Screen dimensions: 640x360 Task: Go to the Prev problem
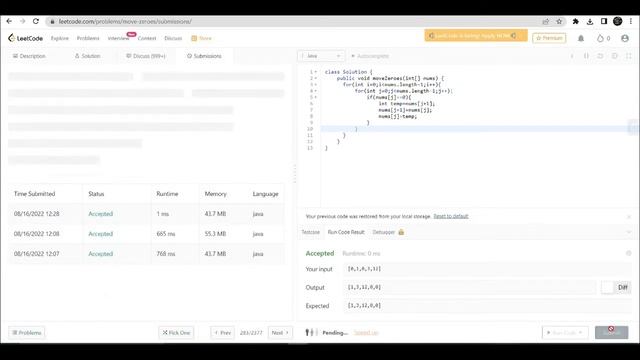point(223,333)
